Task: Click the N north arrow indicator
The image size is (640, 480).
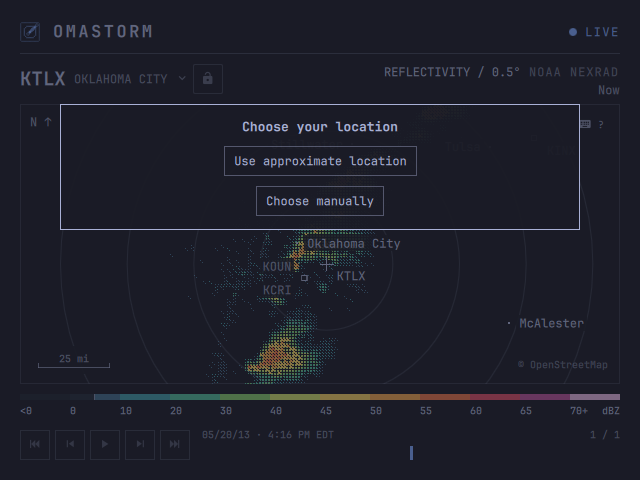Action: (41, 122)
